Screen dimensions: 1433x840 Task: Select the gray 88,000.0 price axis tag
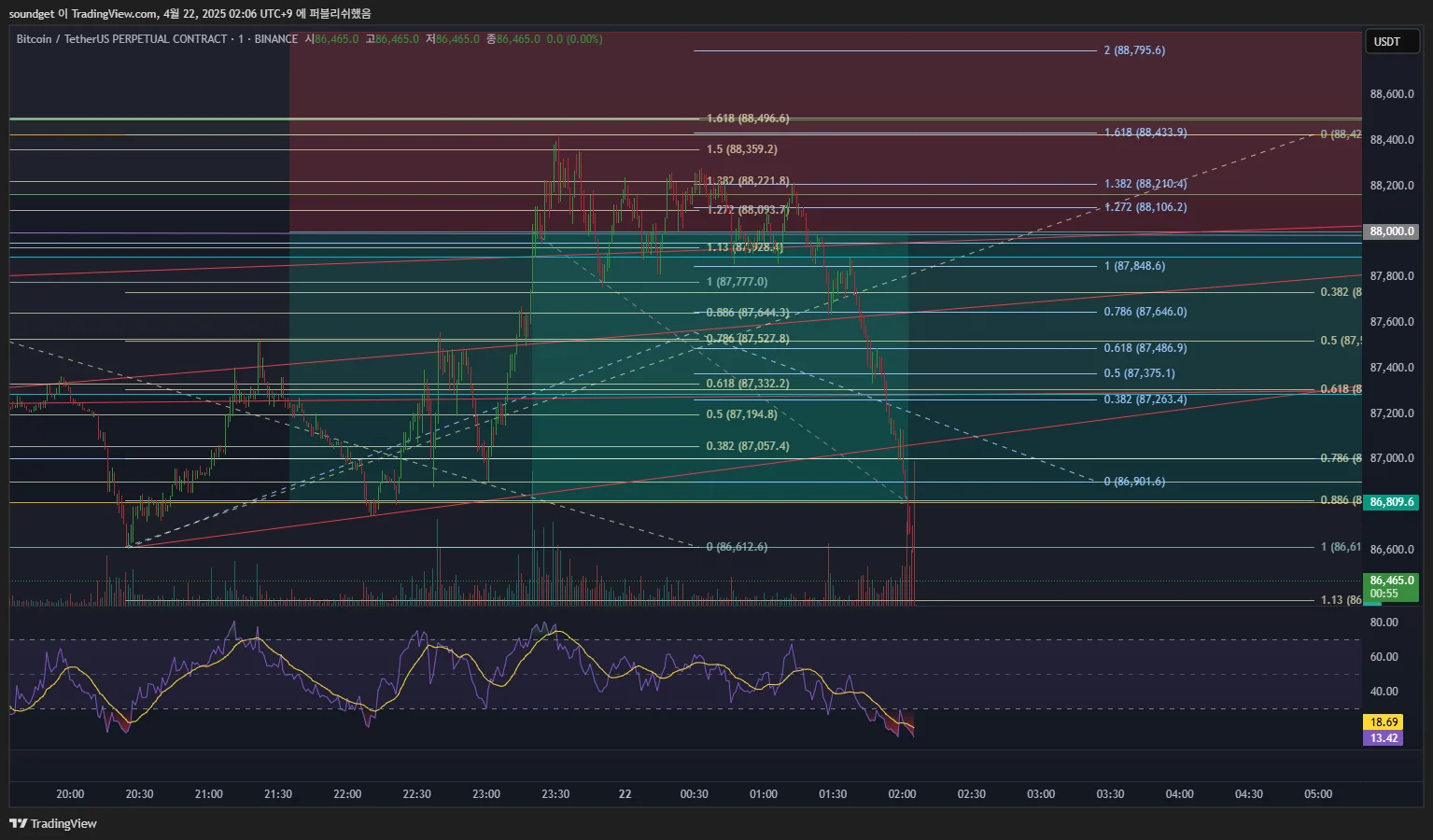click(1391, 231)
